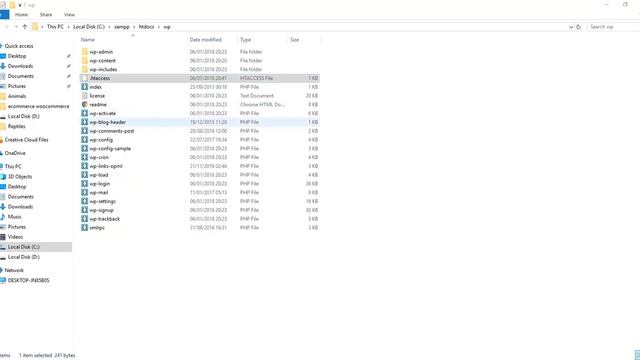640x360 pixels.
Task: Expand the htdocs breadcrumb chevron
Action: pyautogui.click(x=159, y=27)
